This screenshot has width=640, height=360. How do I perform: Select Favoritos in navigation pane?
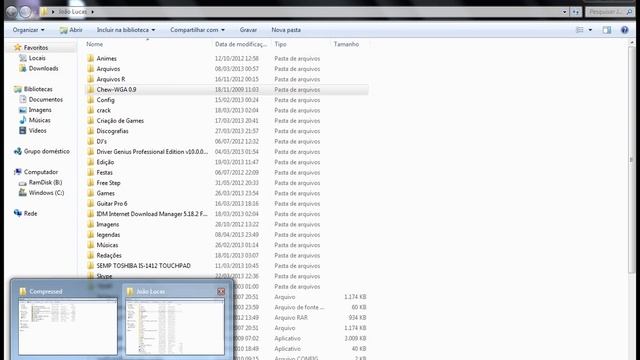[x=36, y=48]
